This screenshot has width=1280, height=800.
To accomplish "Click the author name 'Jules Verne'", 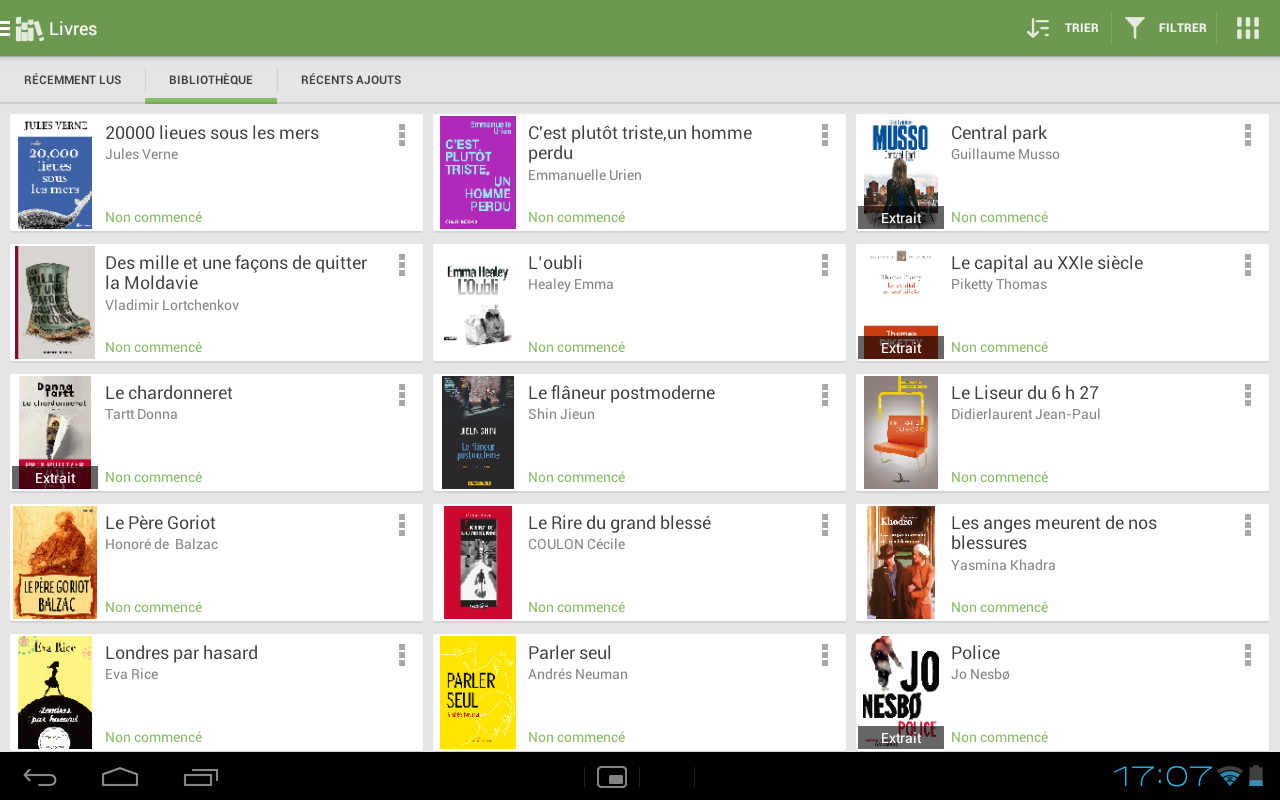I will pos(141,155).
